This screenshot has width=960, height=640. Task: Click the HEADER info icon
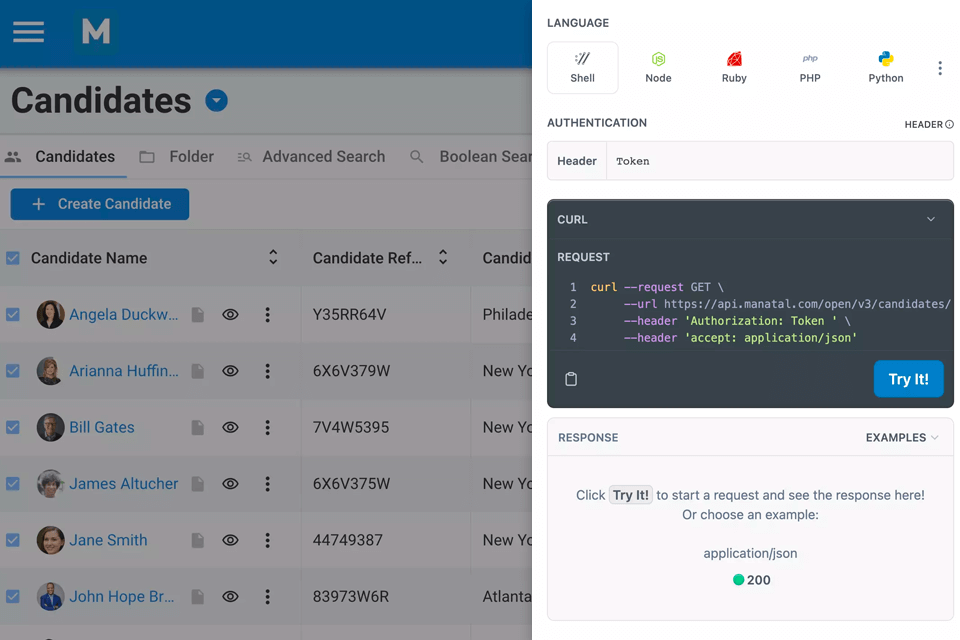949,124
